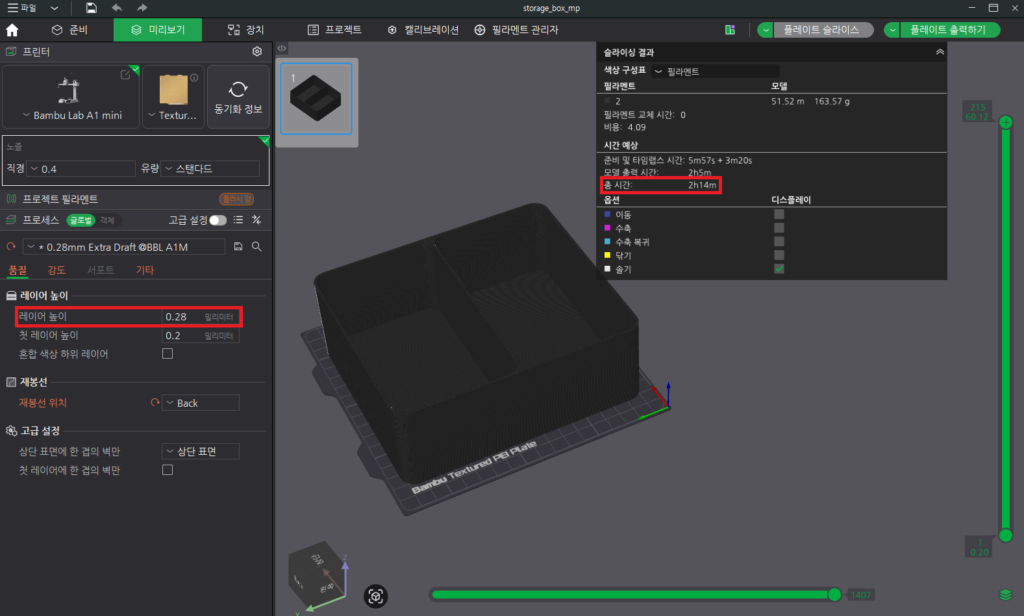Click the percent process tools icon
Viewport: 1024px width, 616px height.
pyautogui.click(x=257, y=220)
